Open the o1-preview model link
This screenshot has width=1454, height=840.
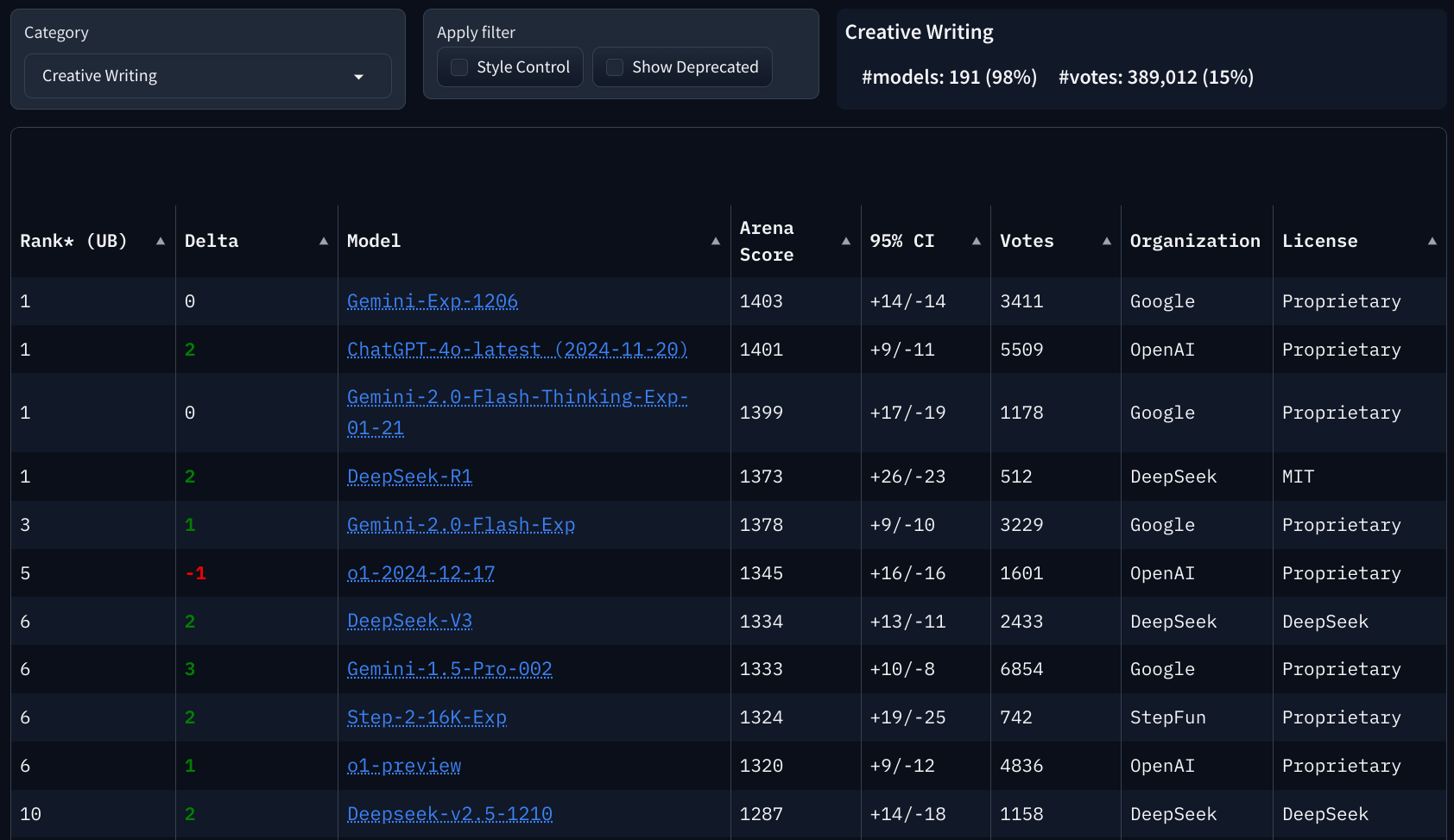(x=404, y=766)
